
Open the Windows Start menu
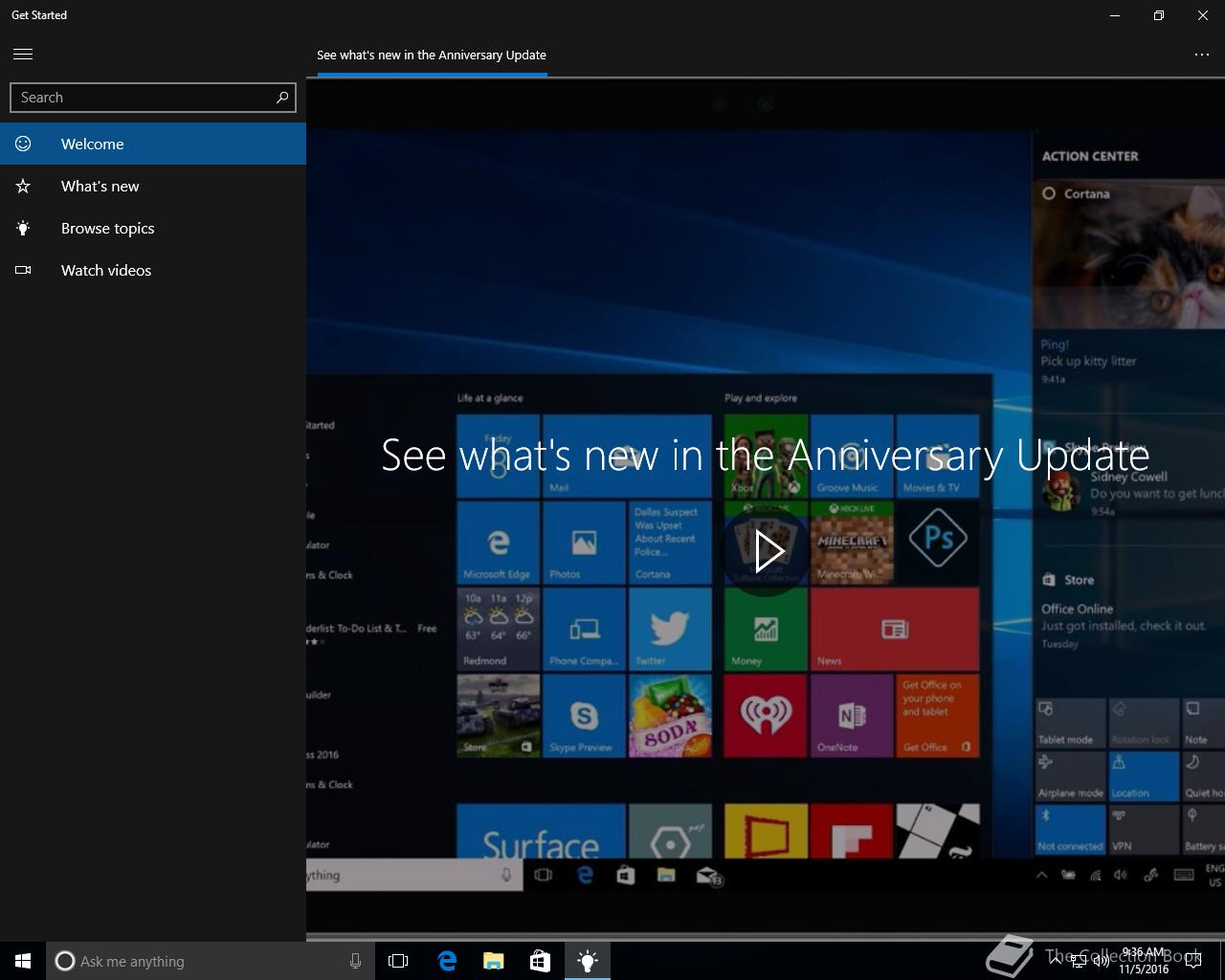coord(23,961)
